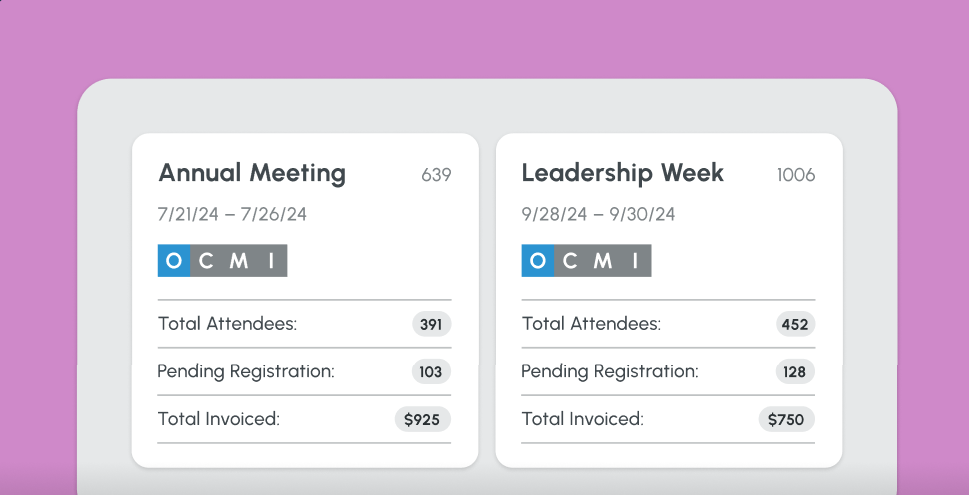Screen dimensions: 969x495
Task: Open the Annual Meeting event title
Action: tap(252, 173)
